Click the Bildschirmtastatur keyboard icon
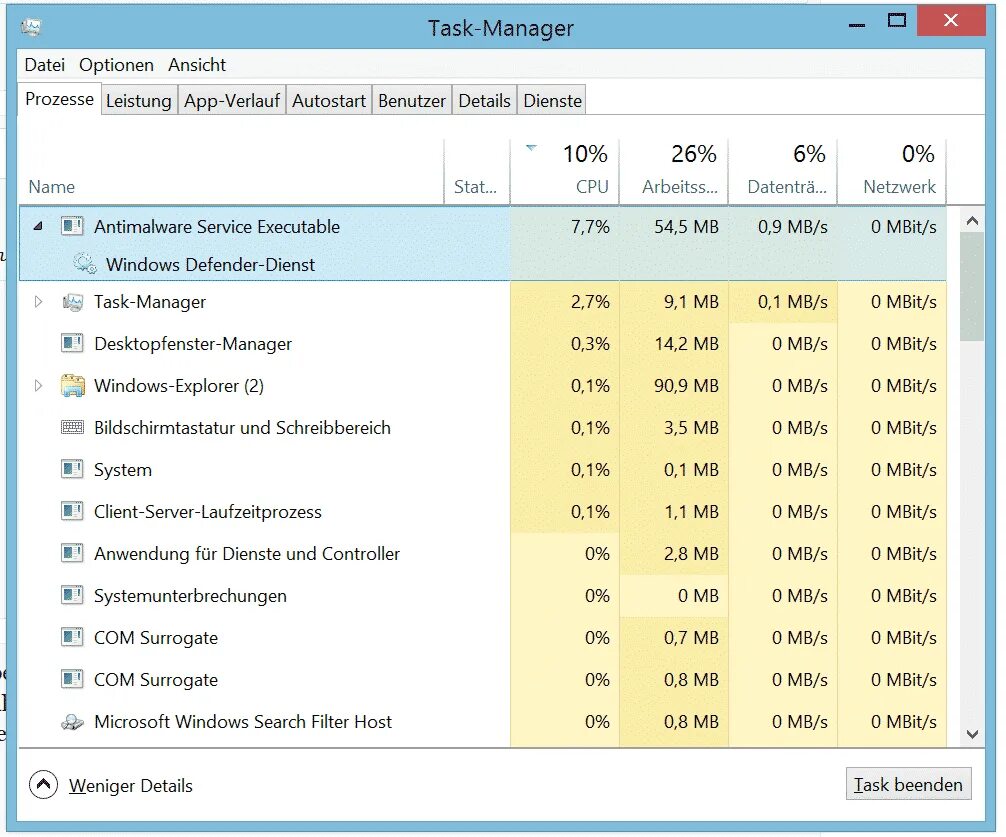 72,427
